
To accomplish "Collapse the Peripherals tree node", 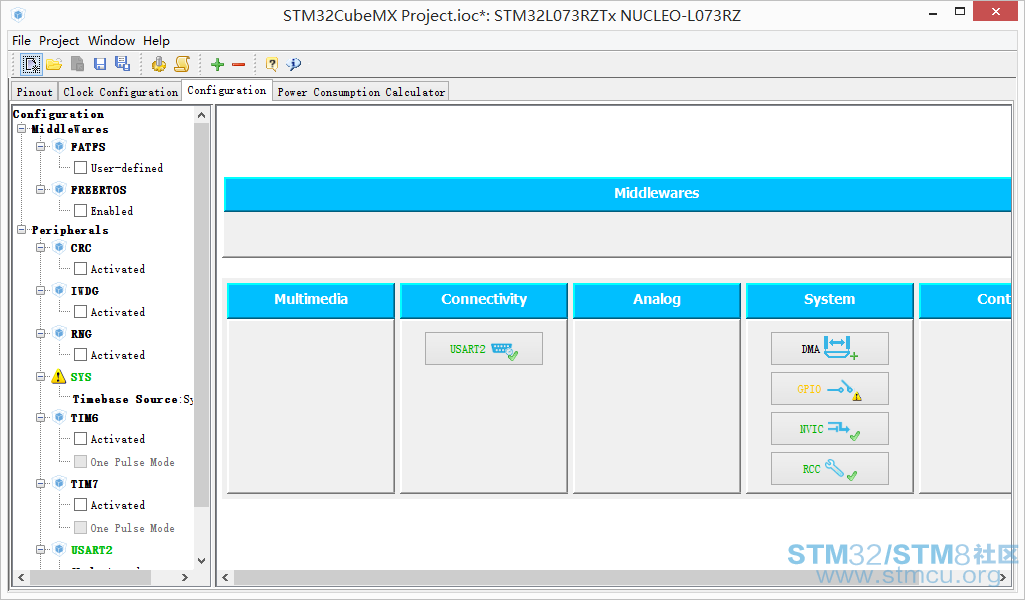I will 22,229.
